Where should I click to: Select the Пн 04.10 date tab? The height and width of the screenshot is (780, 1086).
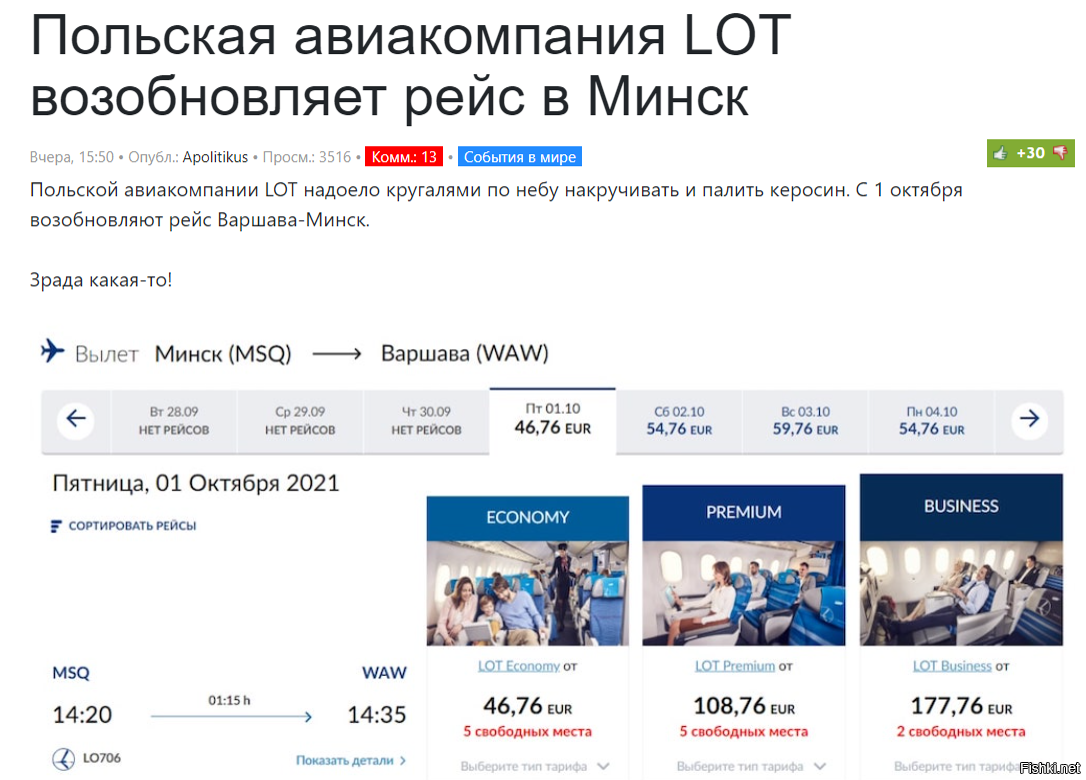pyautogui.click(x=931, y=420)
